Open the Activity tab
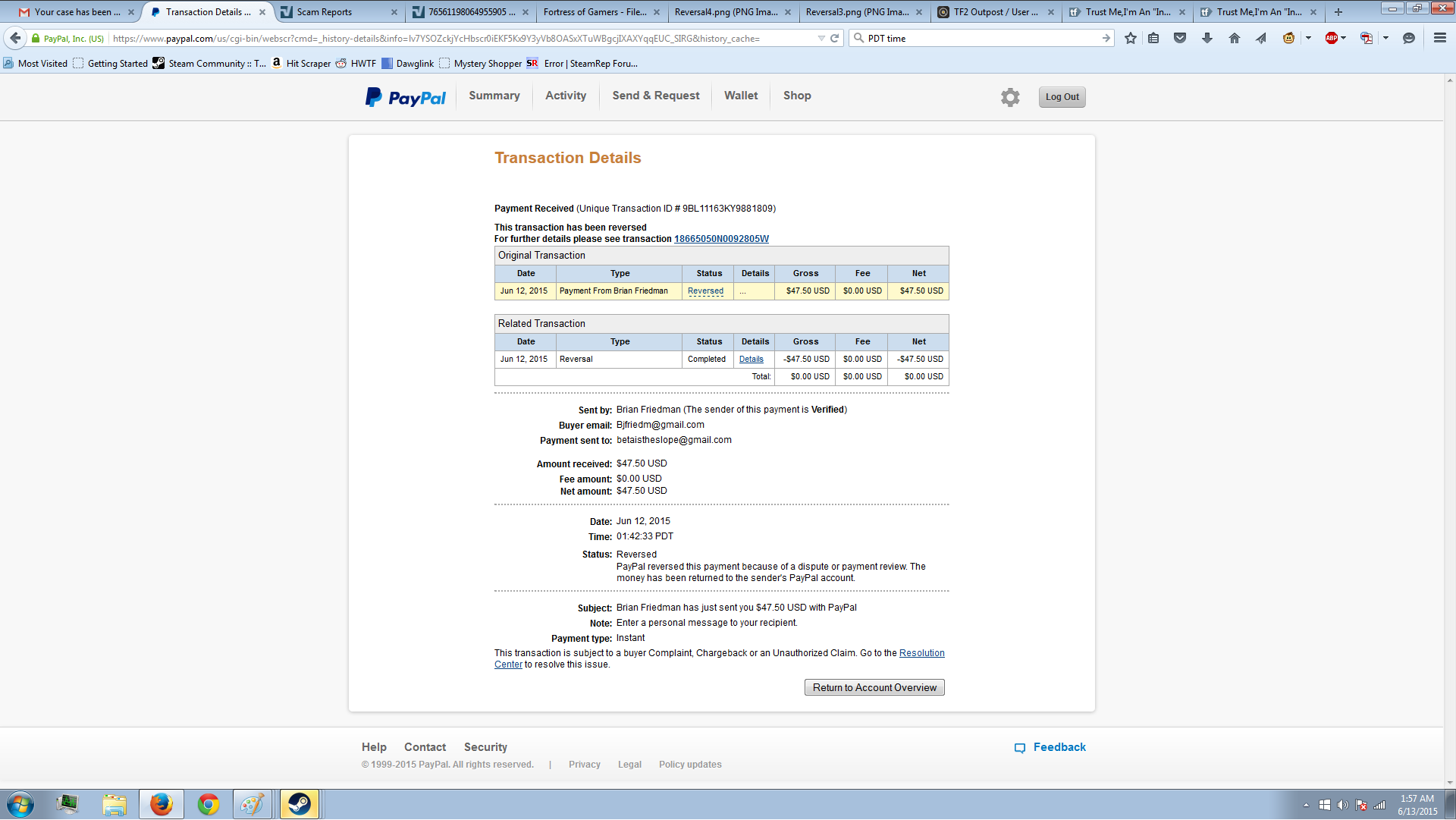Screen dimensions: 1456x820 pos(566,96)
